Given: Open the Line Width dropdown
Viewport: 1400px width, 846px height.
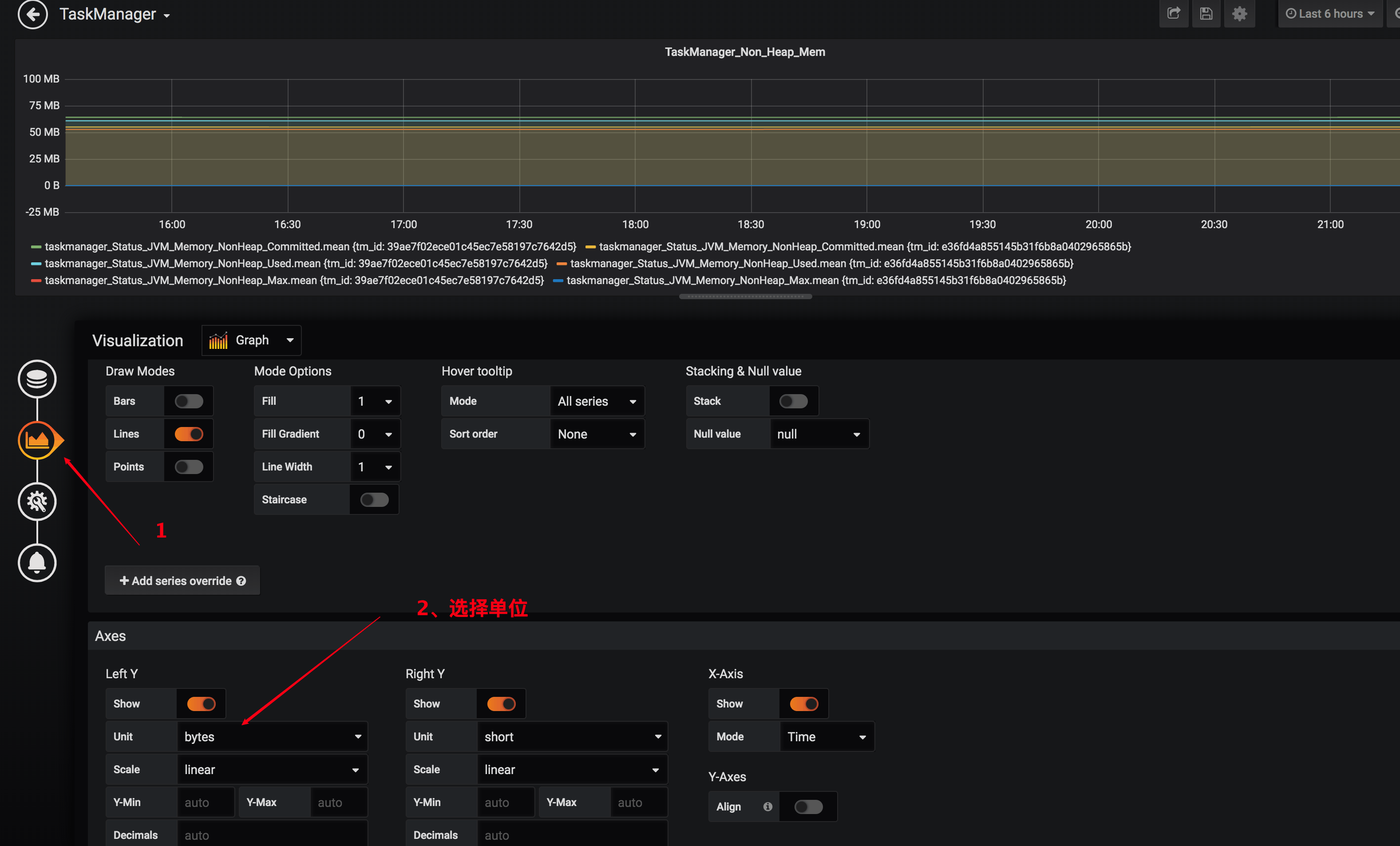Looking at the screenshot, I should point(375,467).
